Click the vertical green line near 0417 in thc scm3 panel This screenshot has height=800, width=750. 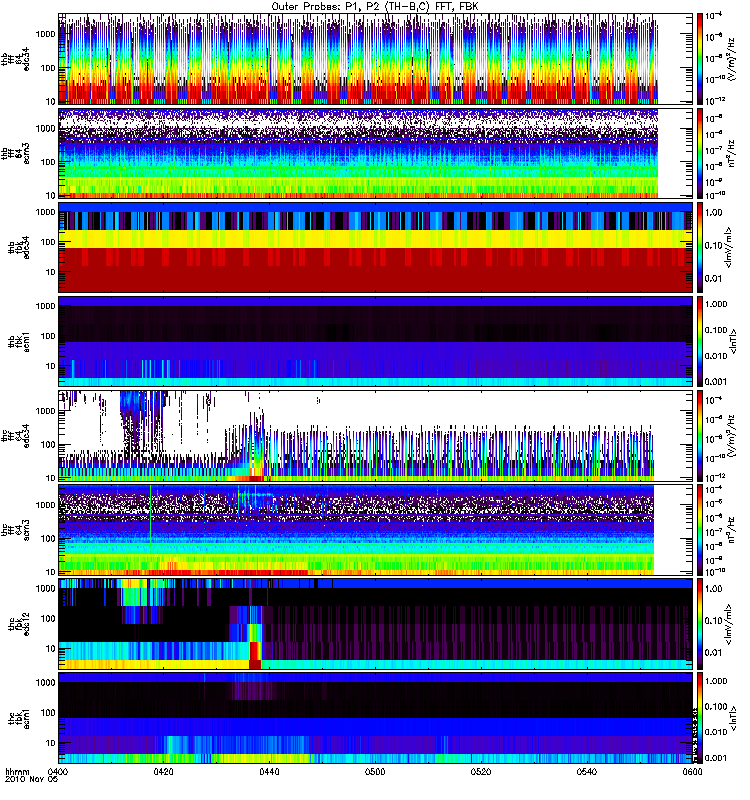tap(151, 515)
